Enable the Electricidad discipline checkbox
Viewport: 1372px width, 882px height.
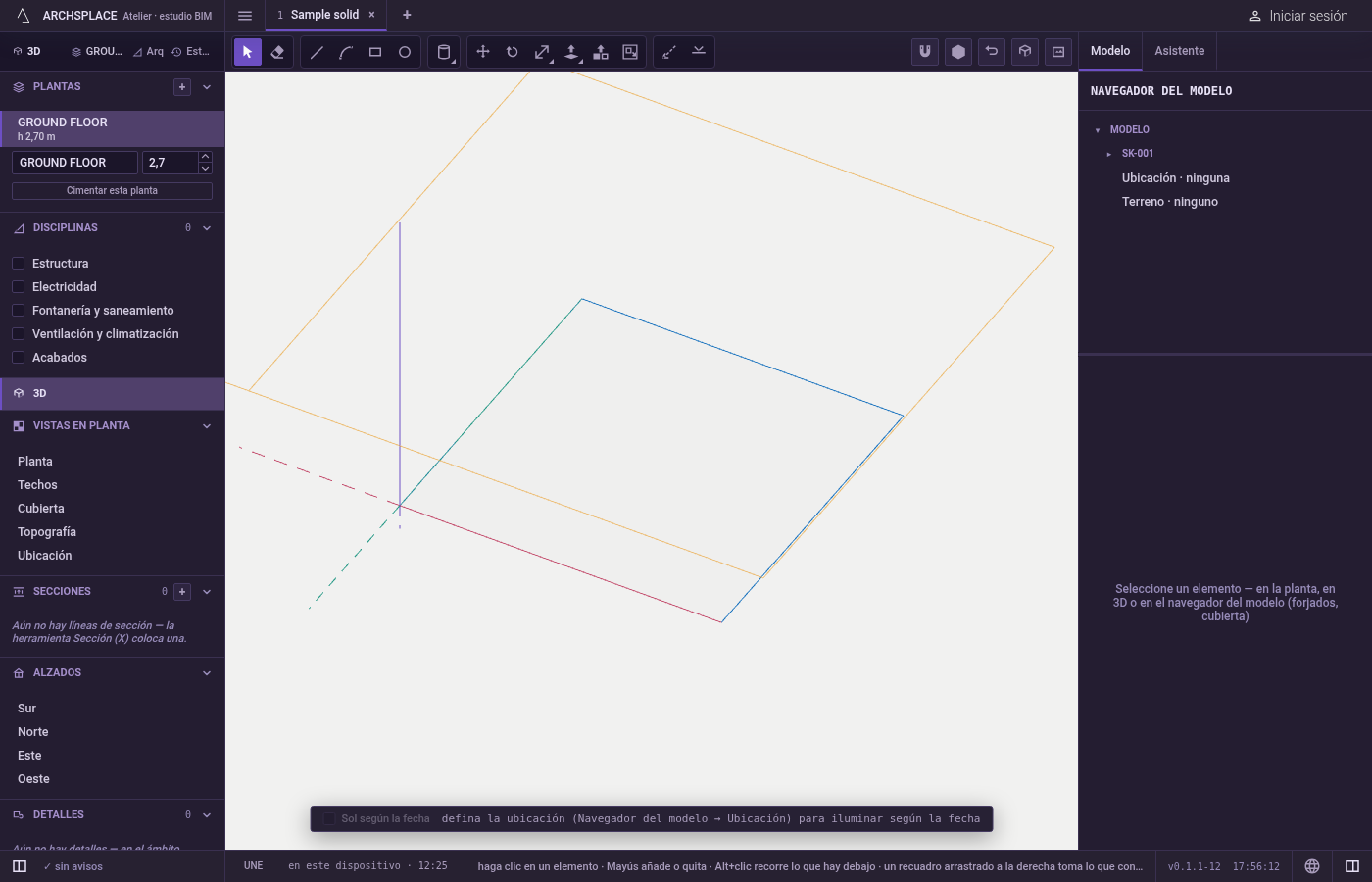pyautogui.click(x=18, y=287)
